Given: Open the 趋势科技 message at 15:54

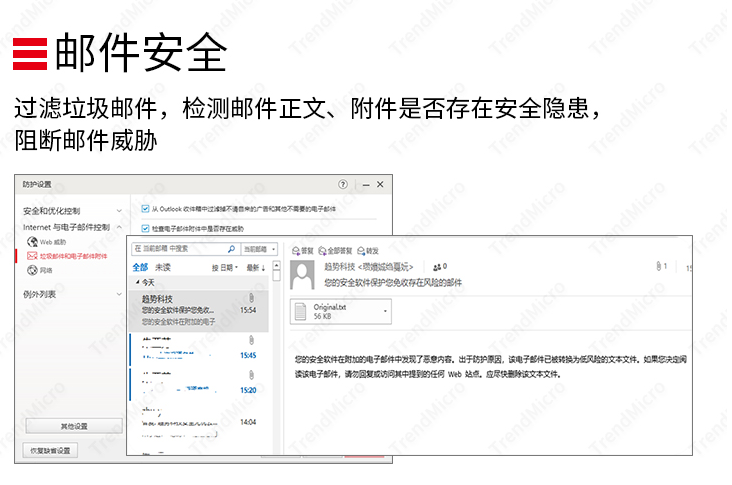Looking at the screenshot, I should [200, 312].
